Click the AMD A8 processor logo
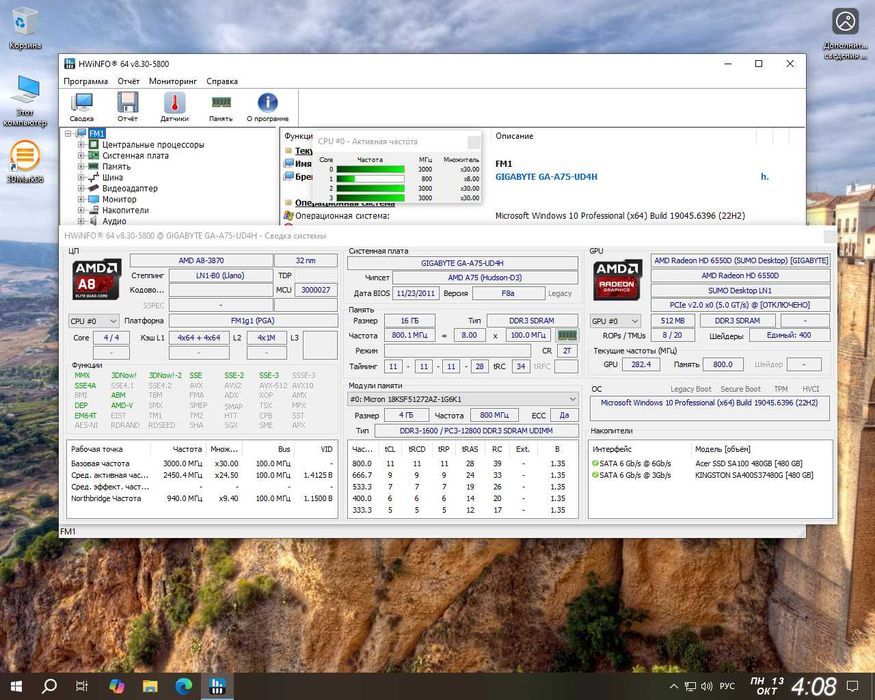875x700 pixels. pyautogui.click(x=97, y=279)
